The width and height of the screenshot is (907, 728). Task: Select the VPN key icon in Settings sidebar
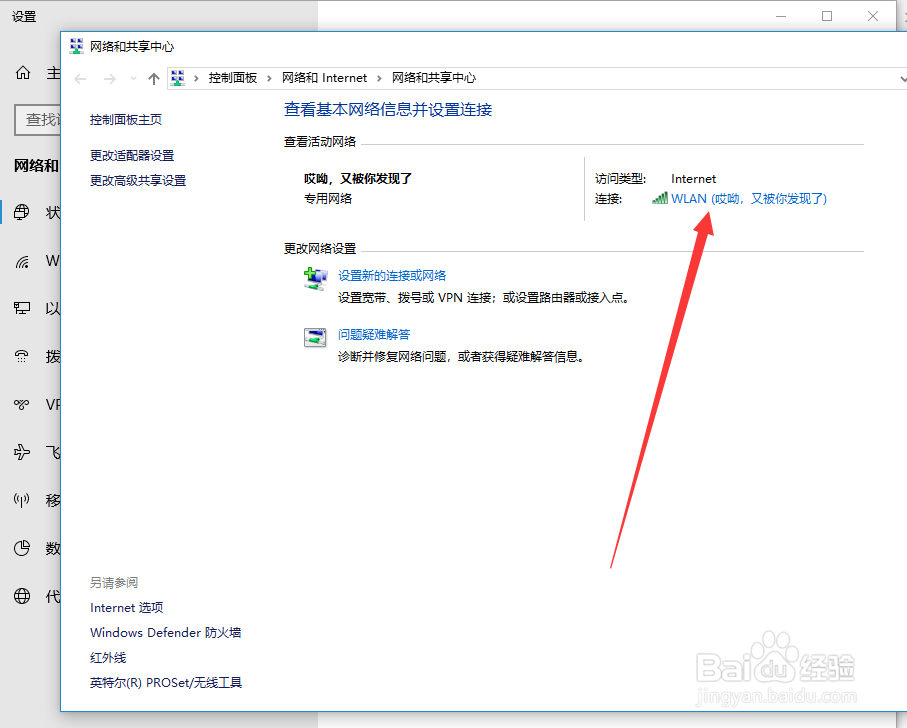click(x=21, y=404)
